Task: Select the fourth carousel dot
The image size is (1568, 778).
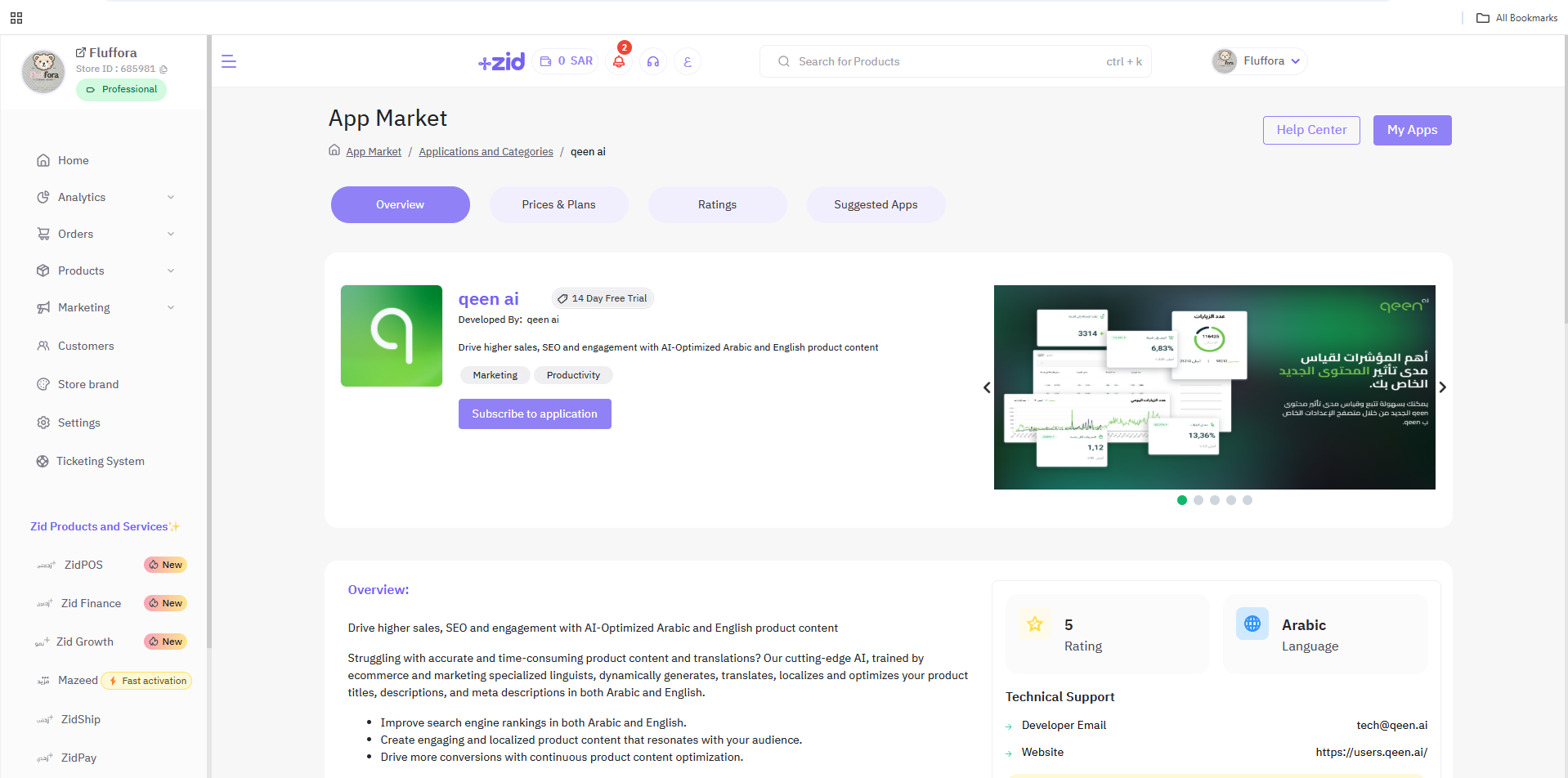Action: pos(1231,500)
